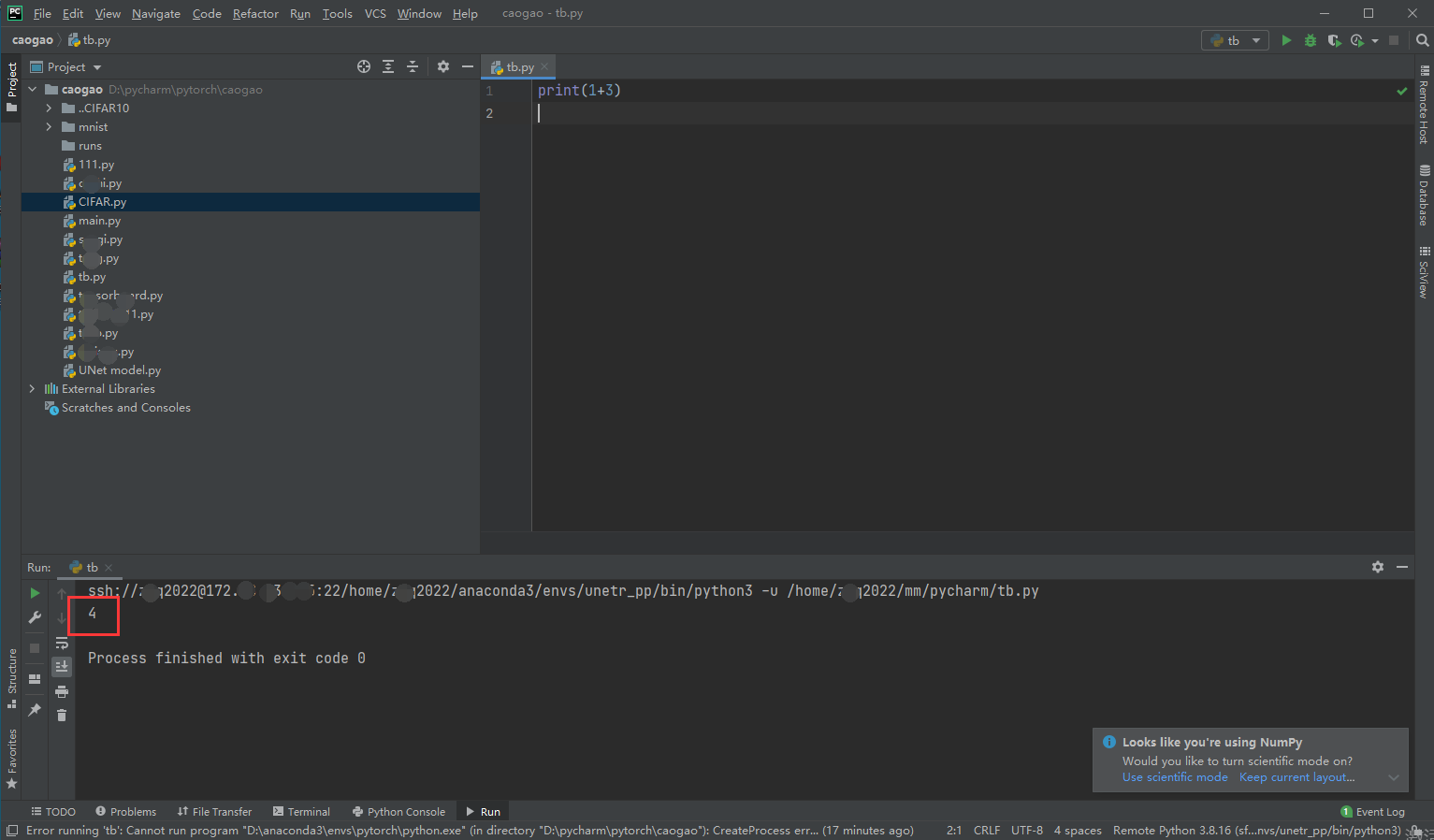
Task: Click the green inspection checkmark in editor
Action: 1402,91
